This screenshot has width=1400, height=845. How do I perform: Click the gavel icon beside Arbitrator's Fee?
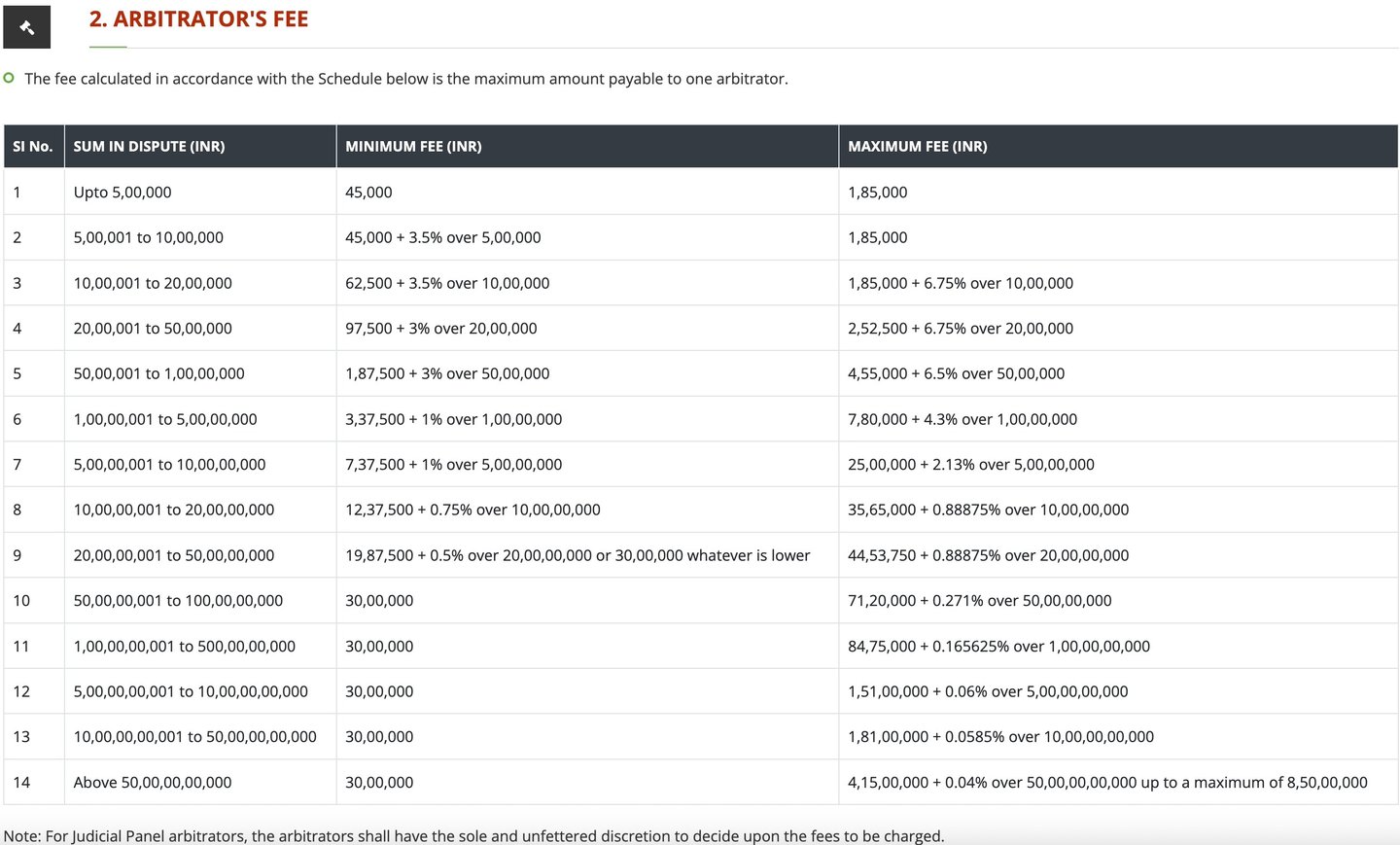coord(26,27)
